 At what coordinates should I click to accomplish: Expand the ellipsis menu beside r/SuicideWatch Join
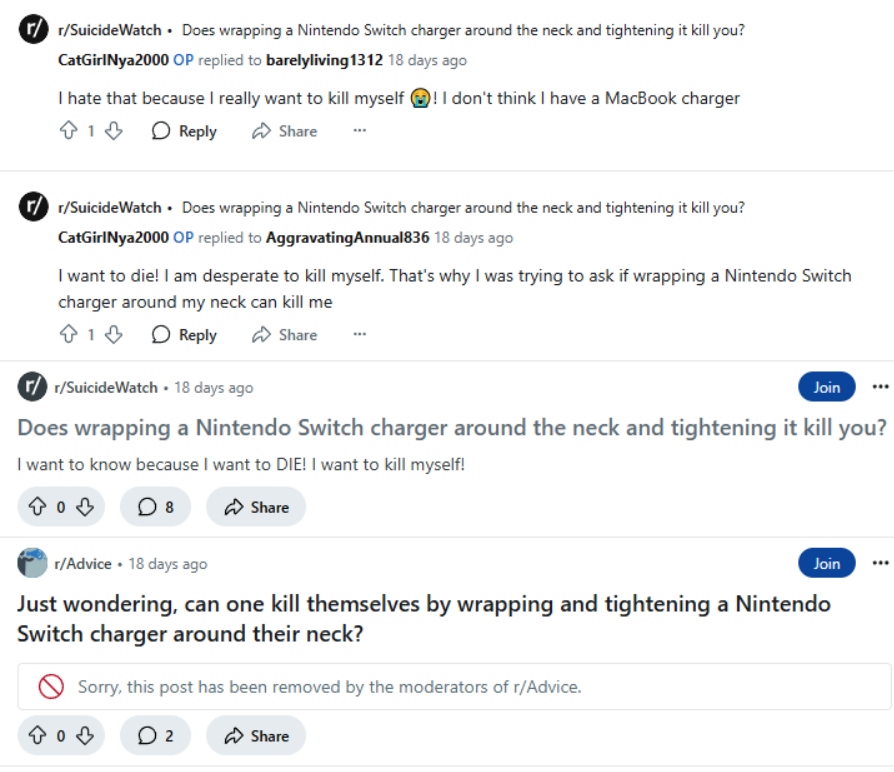tap(880, 387)
